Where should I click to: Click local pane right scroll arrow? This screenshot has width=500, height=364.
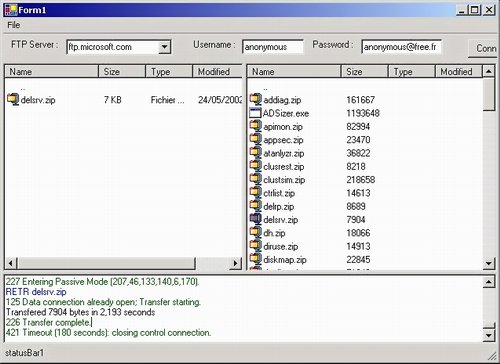(x=235, y=263)
